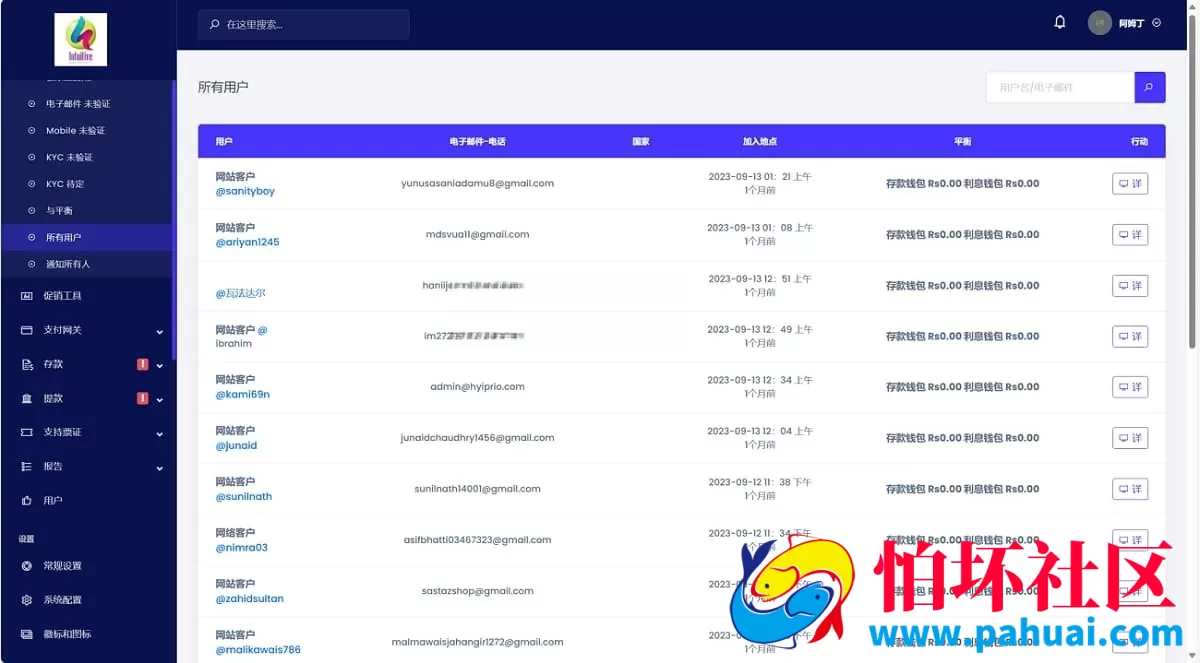Open details for user @sunilnath

click(1130, 489)
